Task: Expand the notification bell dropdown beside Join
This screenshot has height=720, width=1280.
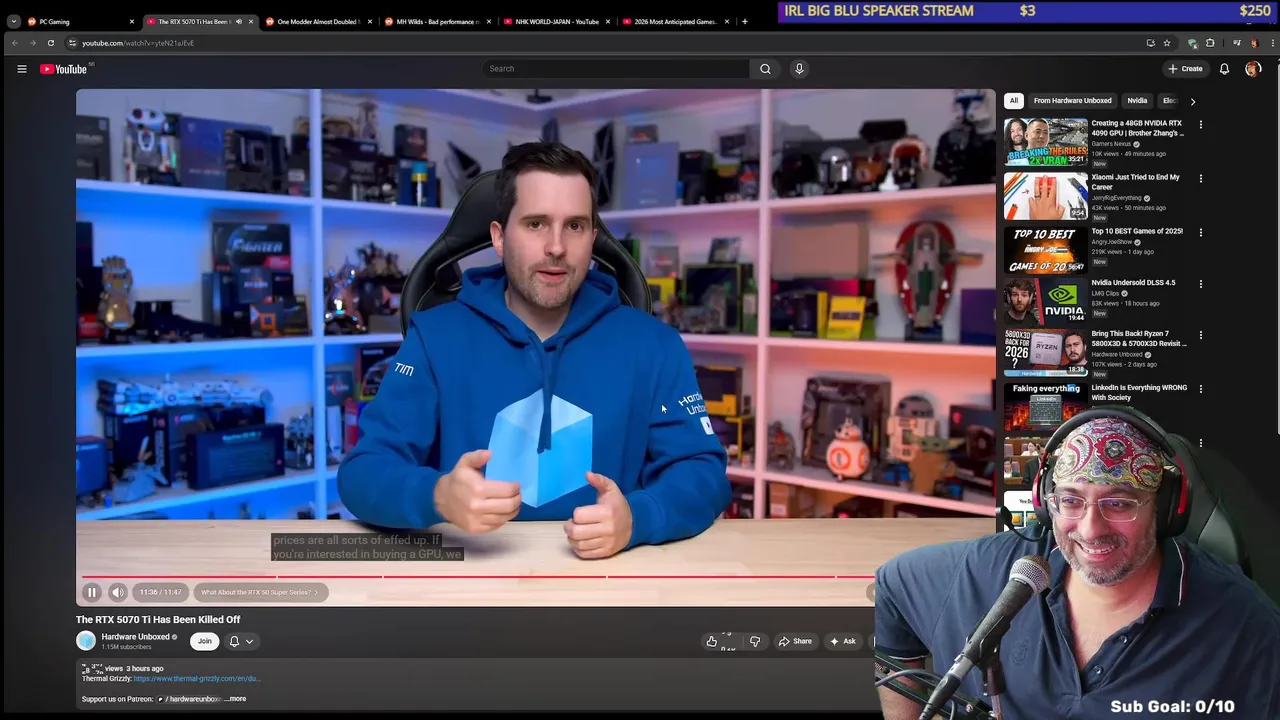Action: click(x=249, y=641)
